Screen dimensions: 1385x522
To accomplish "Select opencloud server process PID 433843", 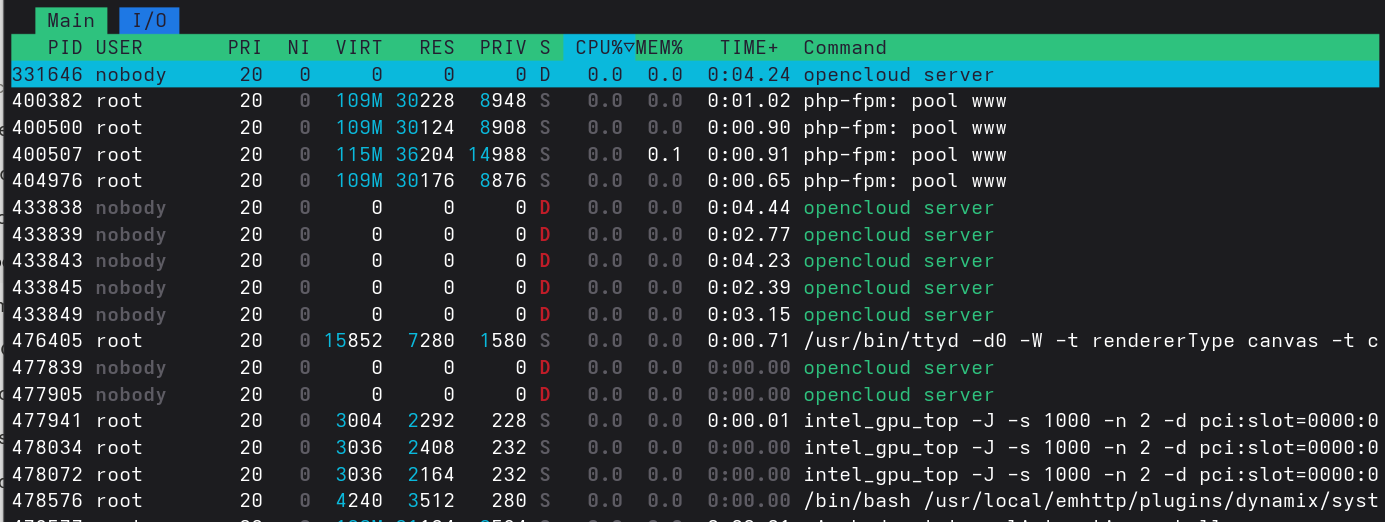I will 694,261.
